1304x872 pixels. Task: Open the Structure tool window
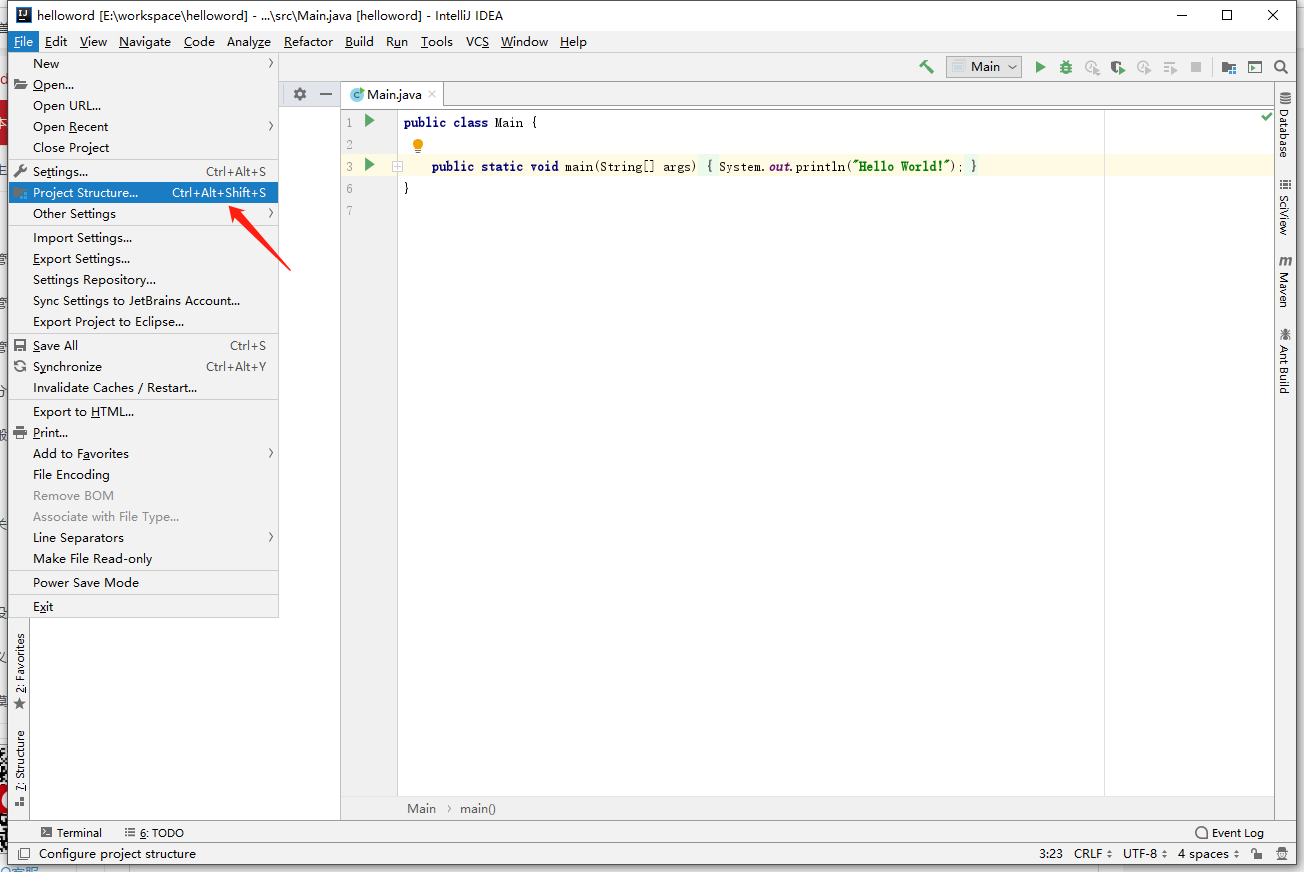point(19,768)
